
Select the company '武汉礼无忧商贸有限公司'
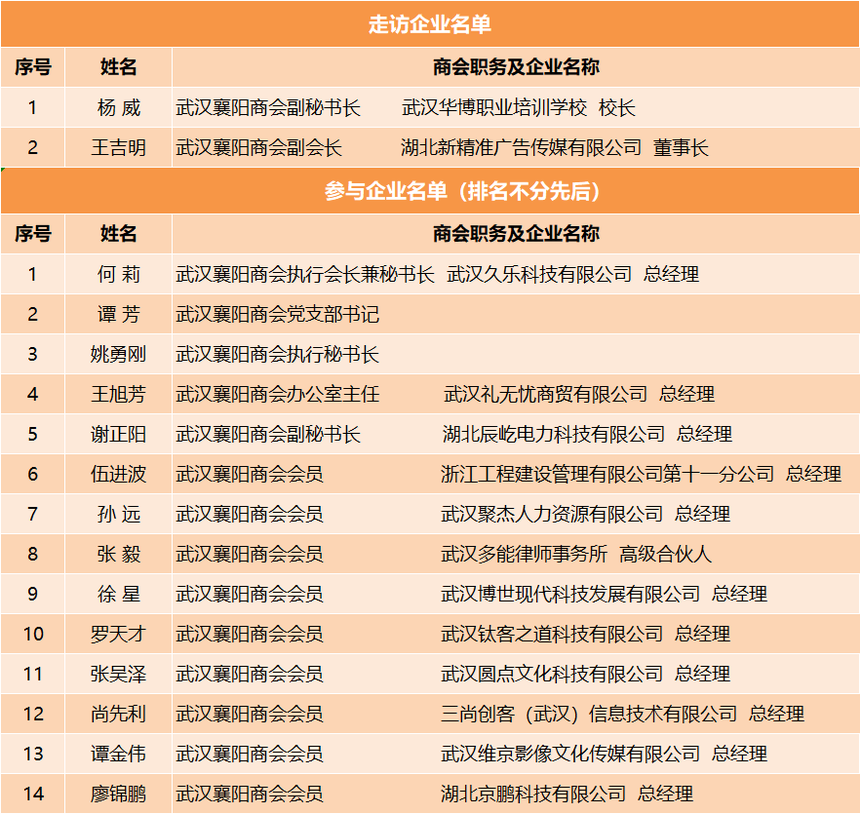[545, 394]
